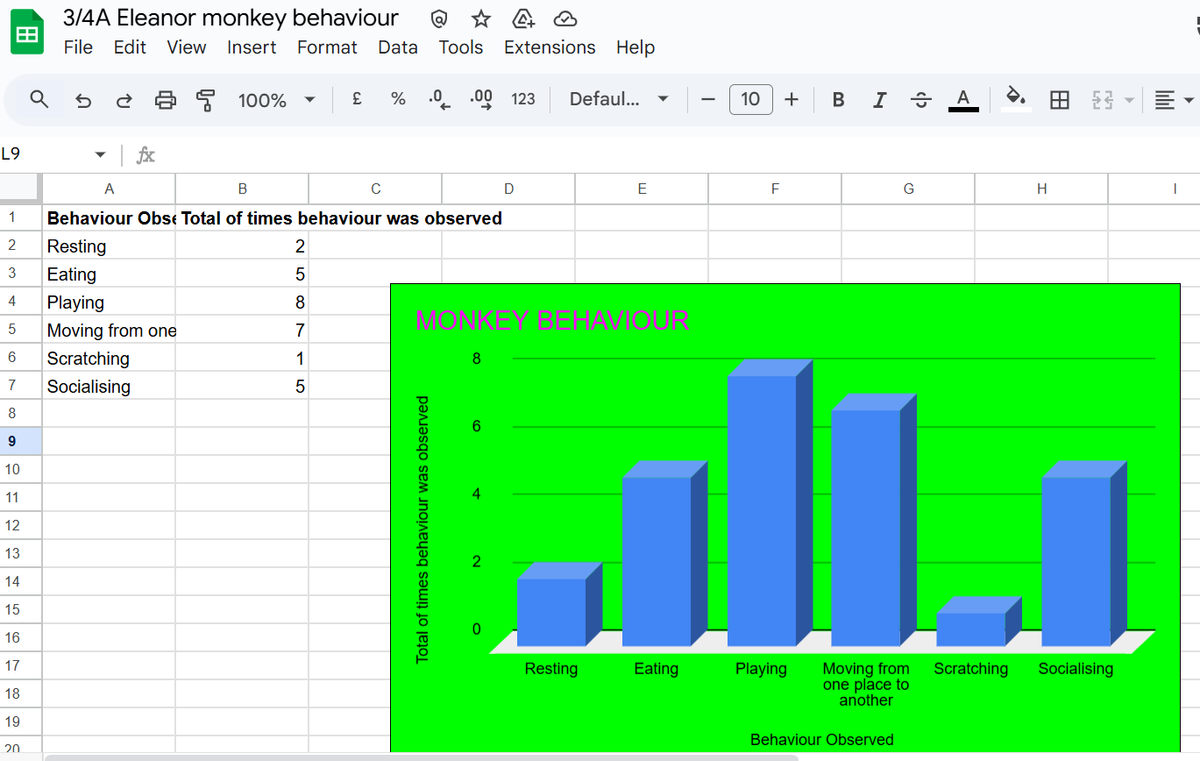The width and height of the screenshot is (1200, 761).
Task: Print the spreadsheet with printer icon
Action: pos(165,100)
